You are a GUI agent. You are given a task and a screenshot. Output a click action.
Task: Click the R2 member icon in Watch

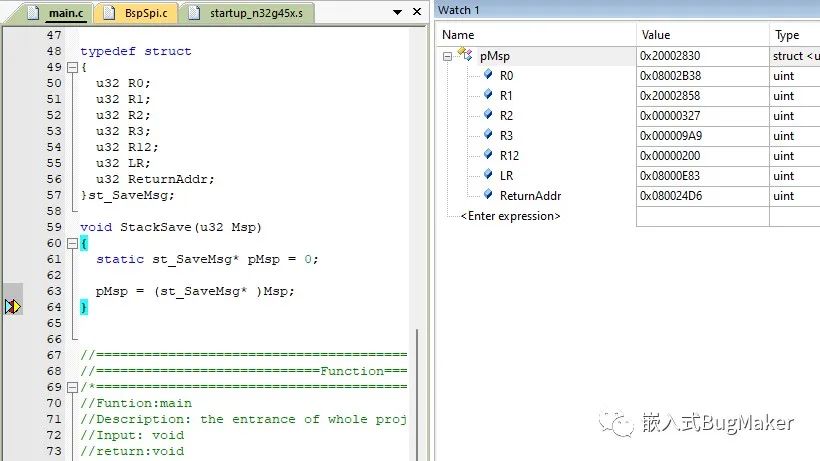point(488,114)
